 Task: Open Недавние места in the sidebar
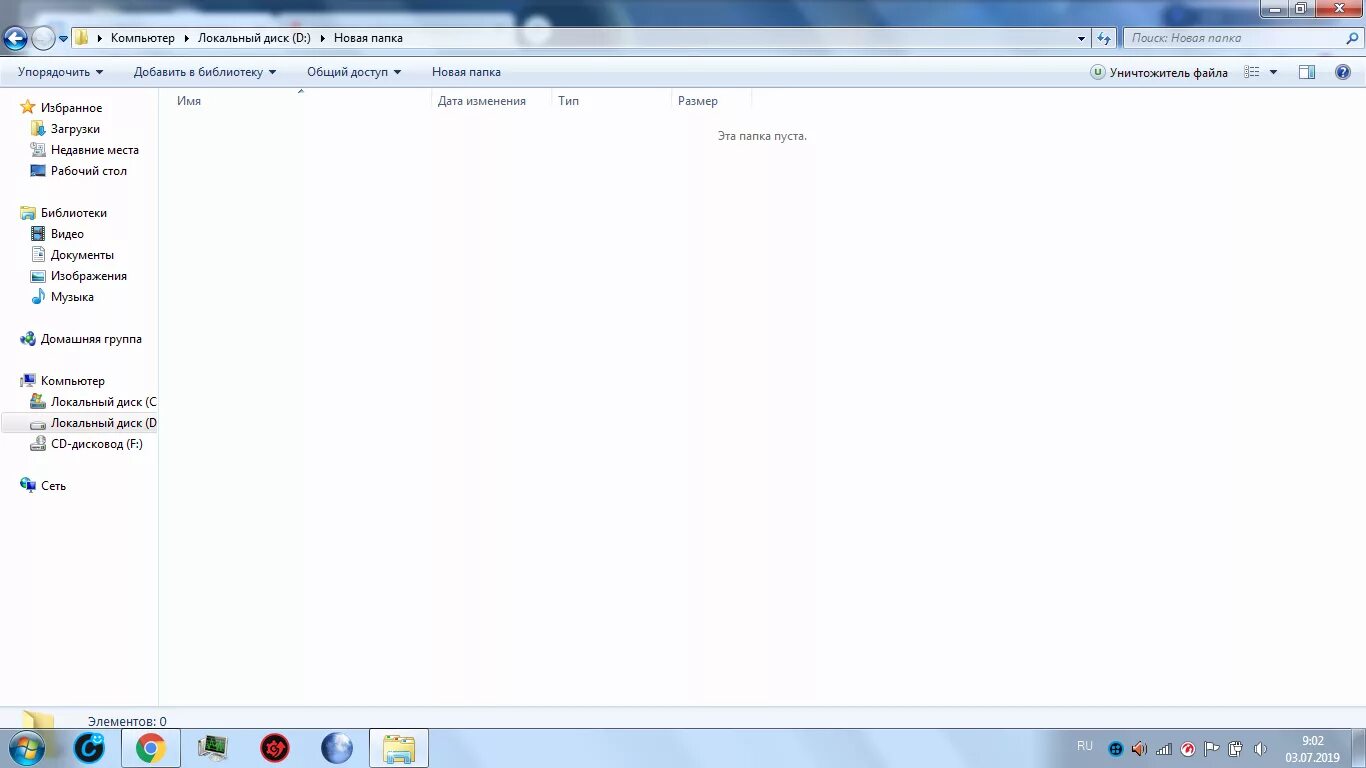pos(95,150)
